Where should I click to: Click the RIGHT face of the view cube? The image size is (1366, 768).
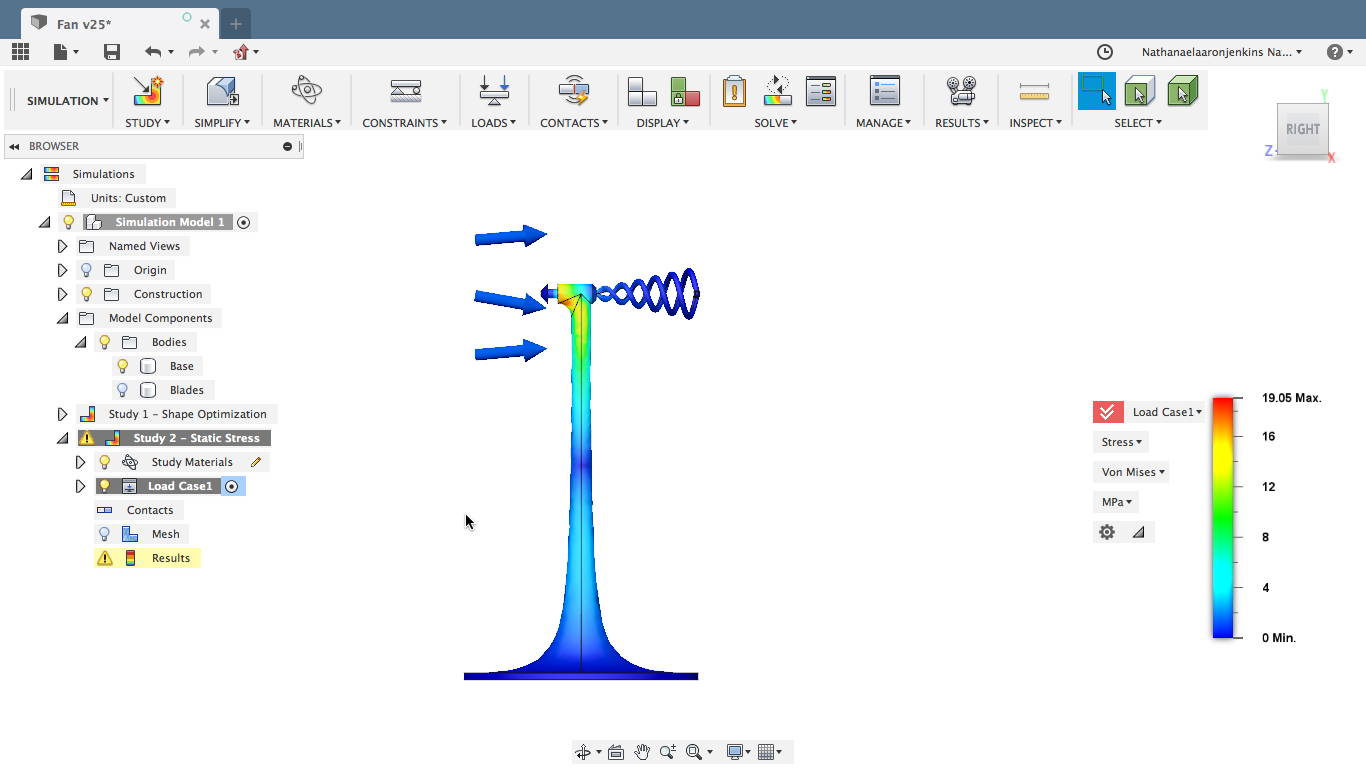[x=1303, y=129]
